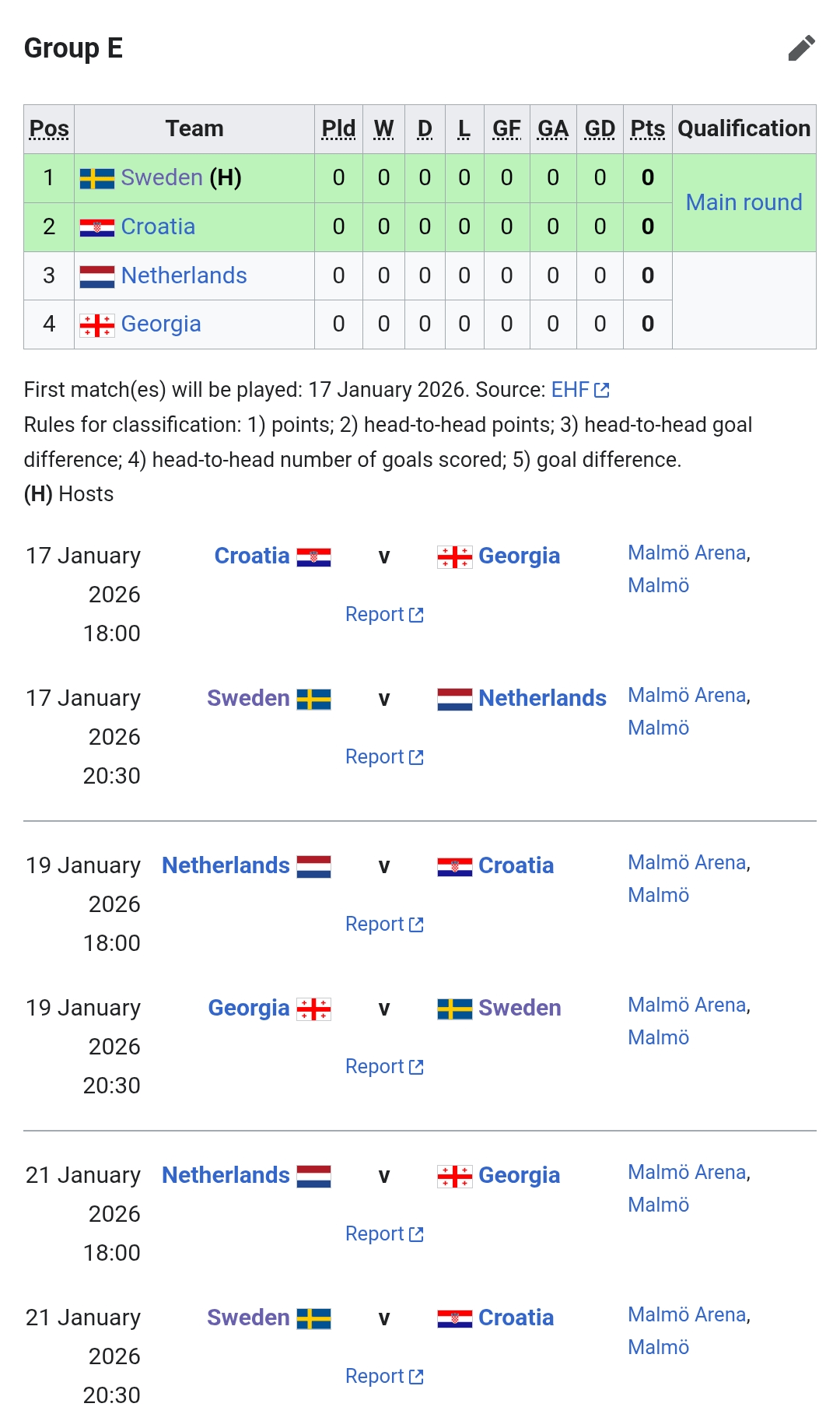Click the Croatia flag icon in the standings table
Viewport: 840px width, 1428px height.
(x=97, y=227)
